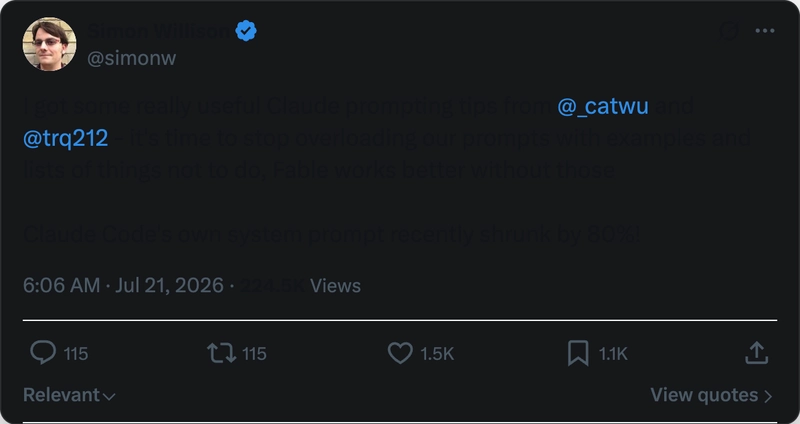Repost the tweet using the retweet arrows icon
This screenshot has height=424, width=800.
[221, 353]
